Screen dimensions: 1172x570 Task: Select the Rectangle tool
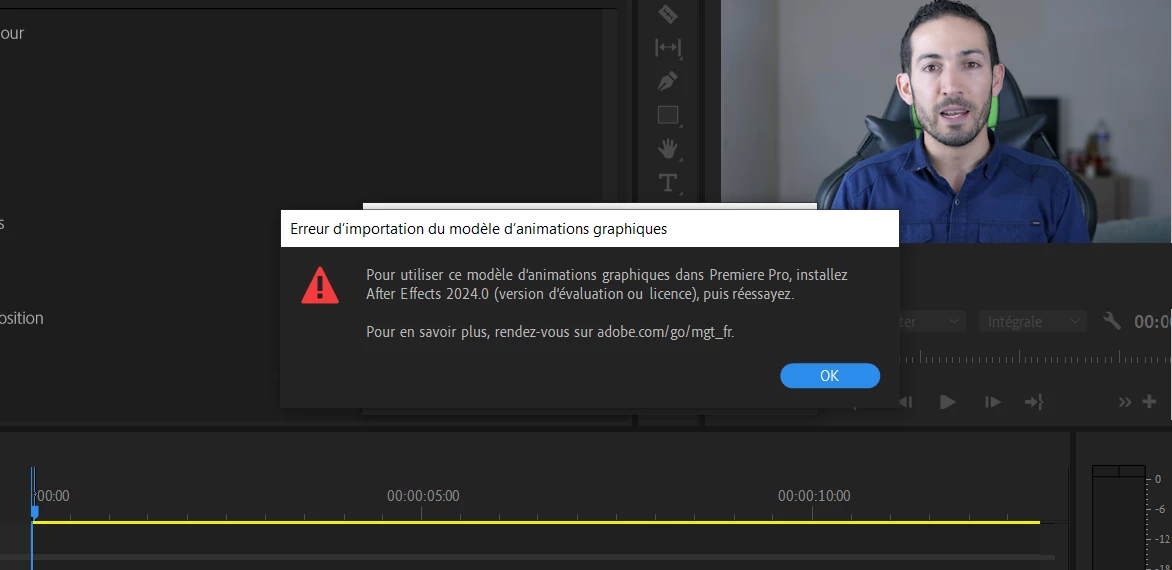point(667,115)
